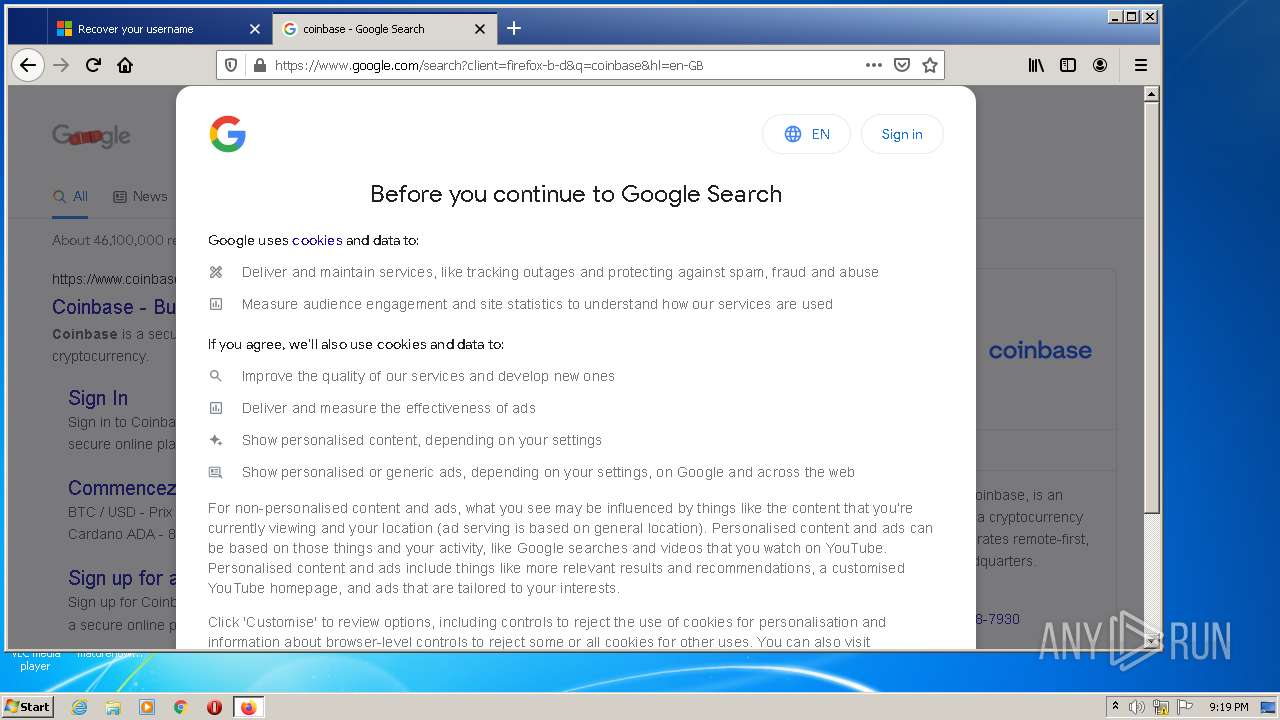Screen dimensions: 1280x720
Task: Select the Firefox taskbar button
Action: click(x=248, y=707)
